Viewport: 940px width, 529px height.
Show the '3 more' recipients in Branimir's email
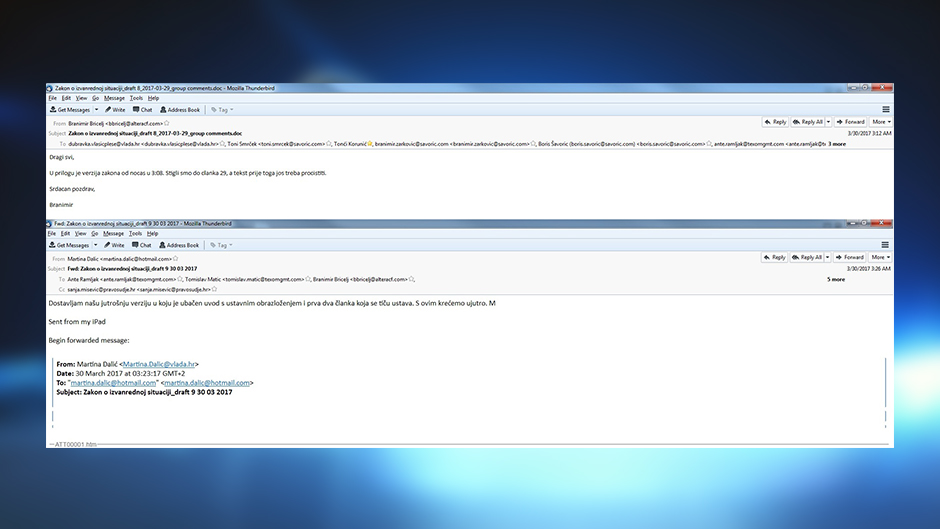click(837, 144)
